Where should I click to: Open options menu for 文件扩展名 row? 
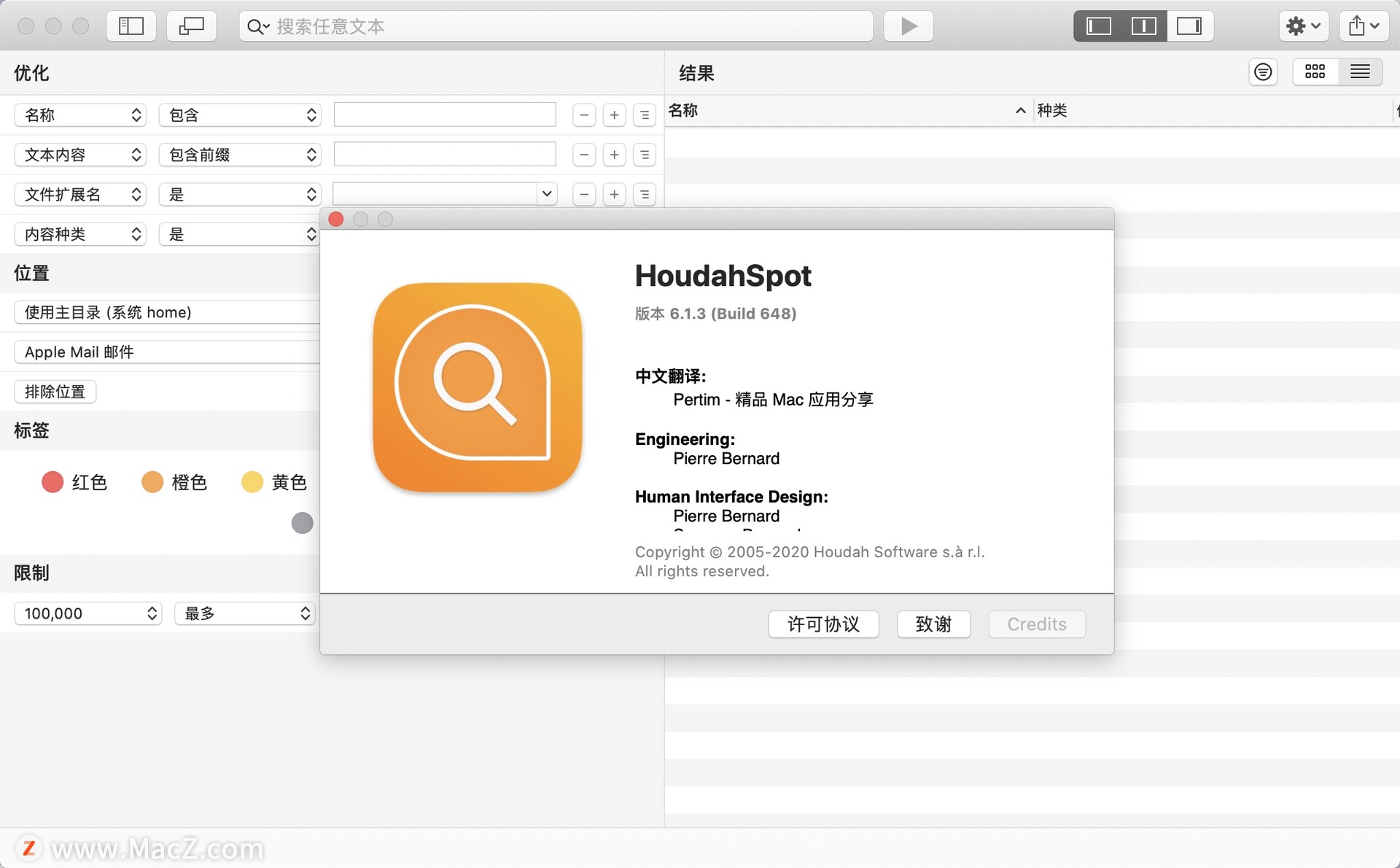pyautogui.click(x=645, y=195)
